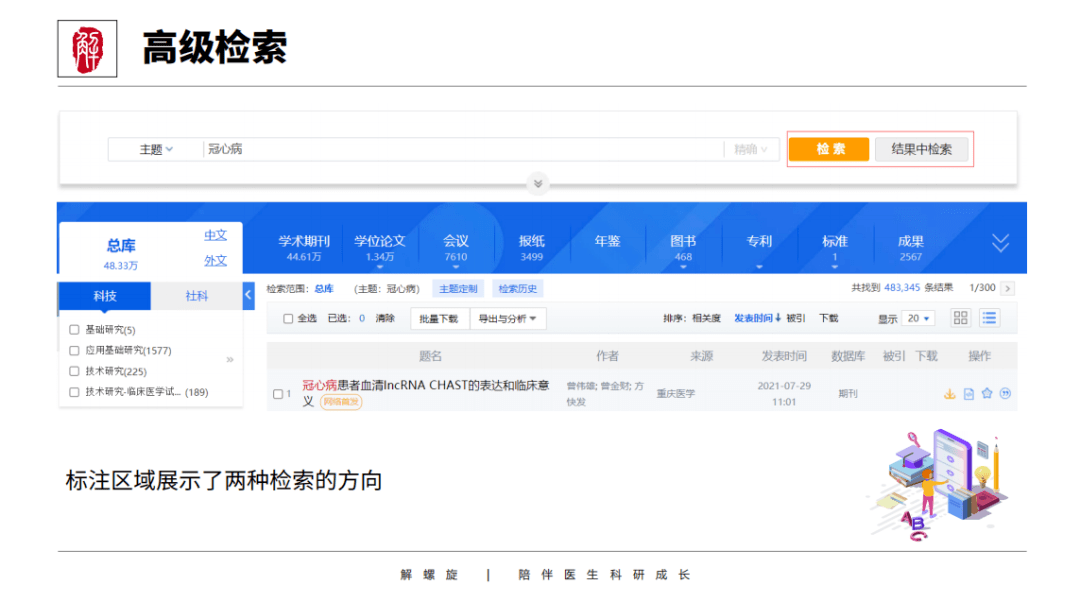The width and height of the screenshot is (1080, 602).
Task: Click the 结果中检索 button
Action: click(x=922, y=149)
